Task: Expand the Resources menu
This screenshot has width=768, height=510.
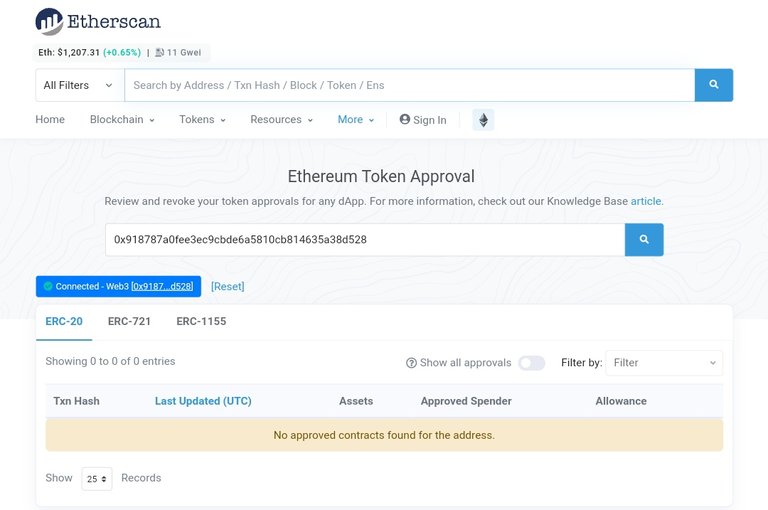Action: (x=281, y=120)
